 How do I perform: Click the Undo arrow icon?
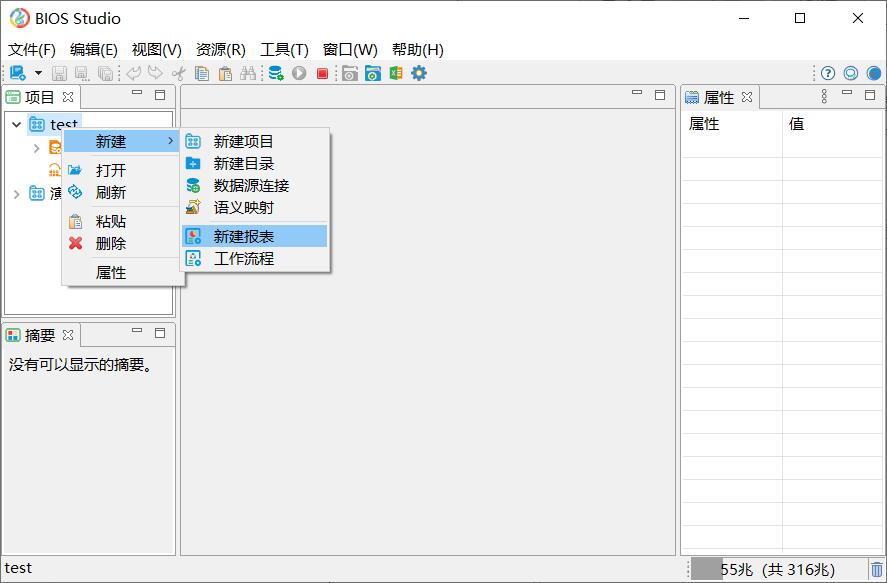(134, 73)
